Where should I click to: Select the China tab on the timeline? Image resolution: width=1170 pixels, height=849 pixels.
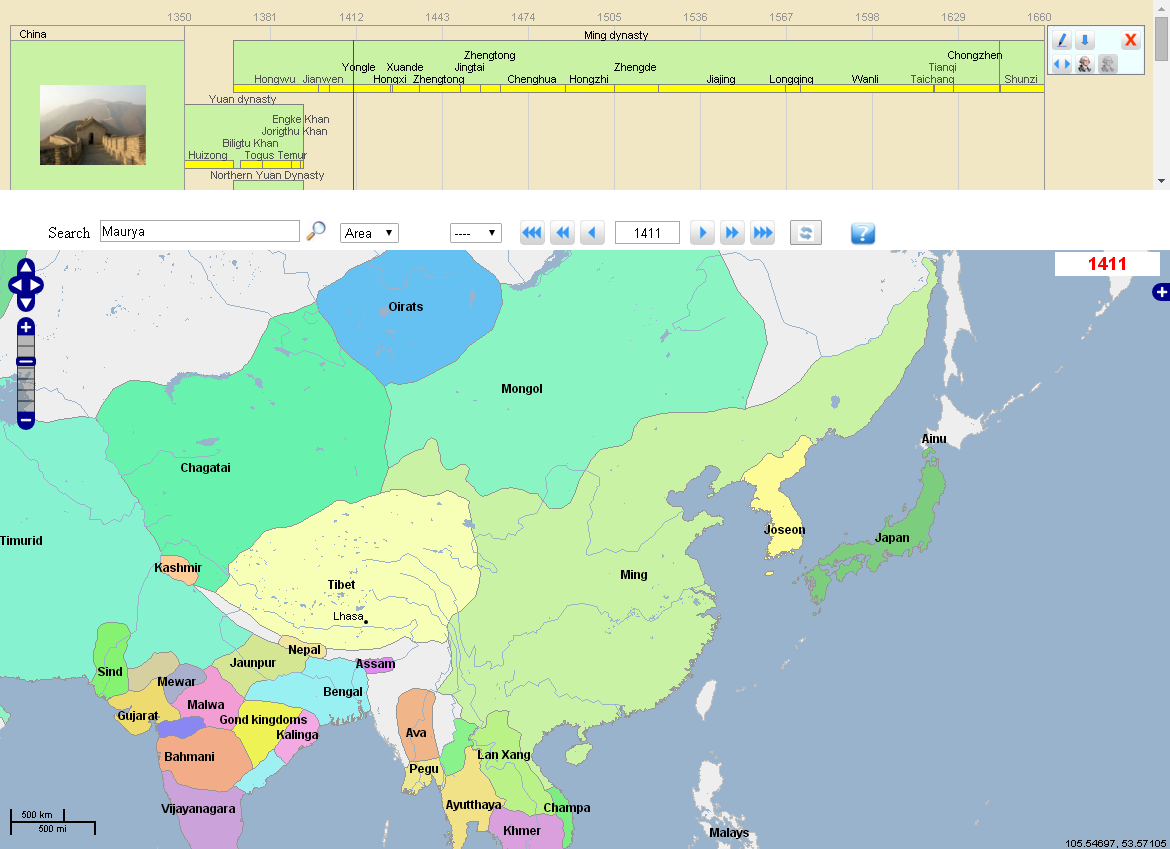32,33
